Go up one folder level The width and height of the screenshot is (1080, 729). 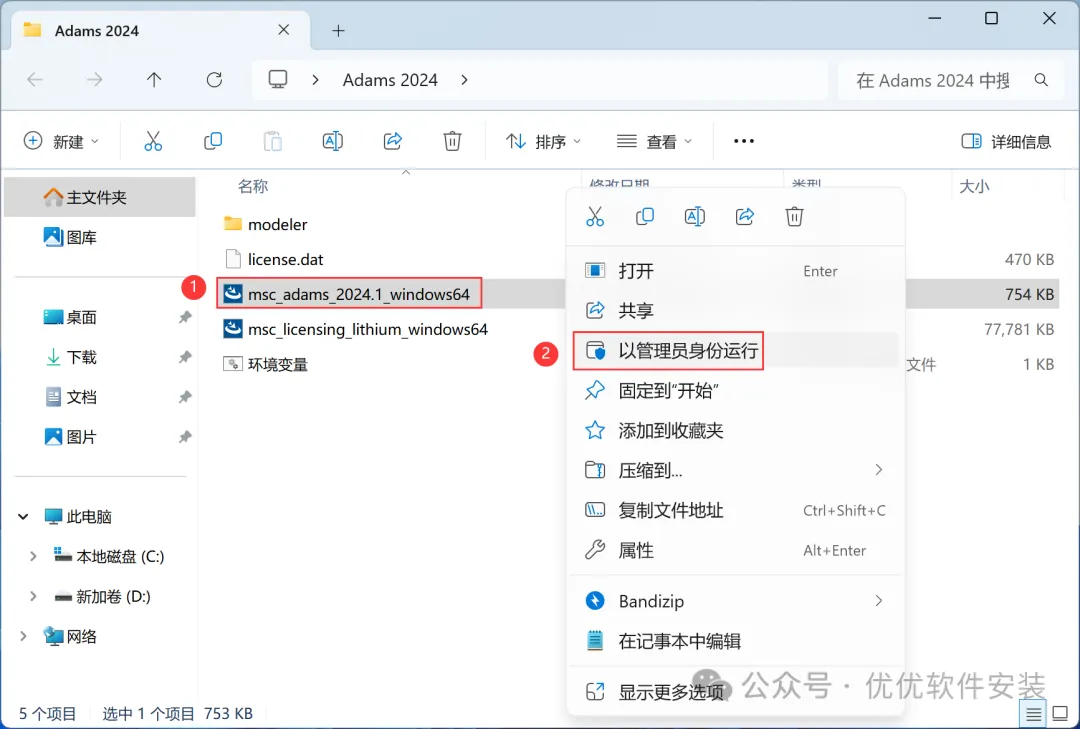154,80
